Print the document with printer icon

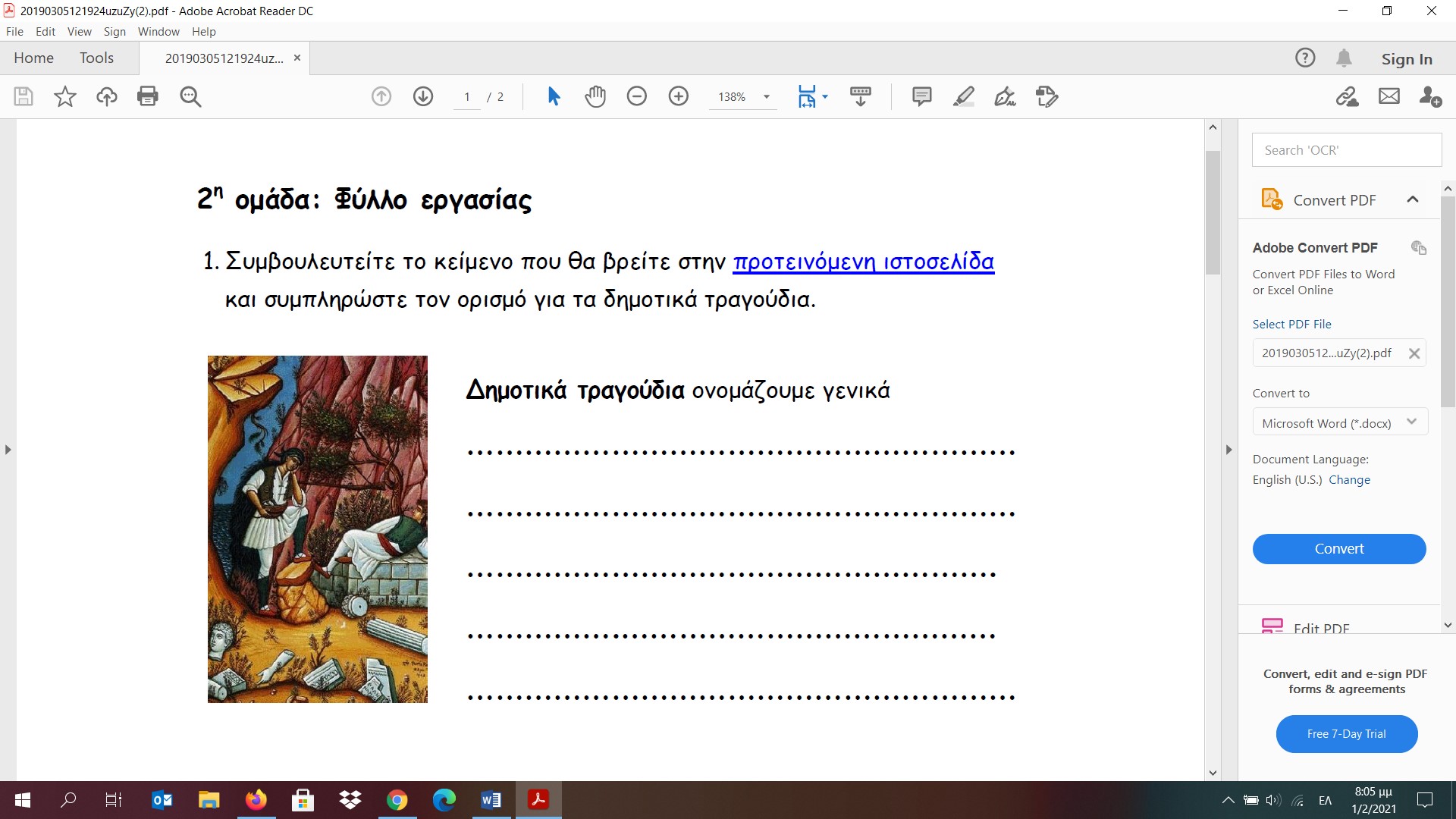[148, 96]
